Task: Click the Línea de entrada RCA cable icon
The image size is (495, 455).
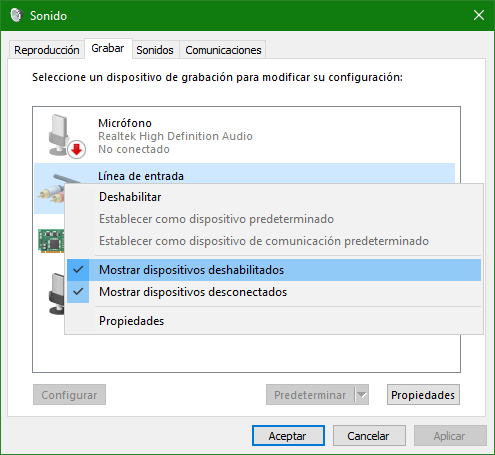Action: click(51, 189)
